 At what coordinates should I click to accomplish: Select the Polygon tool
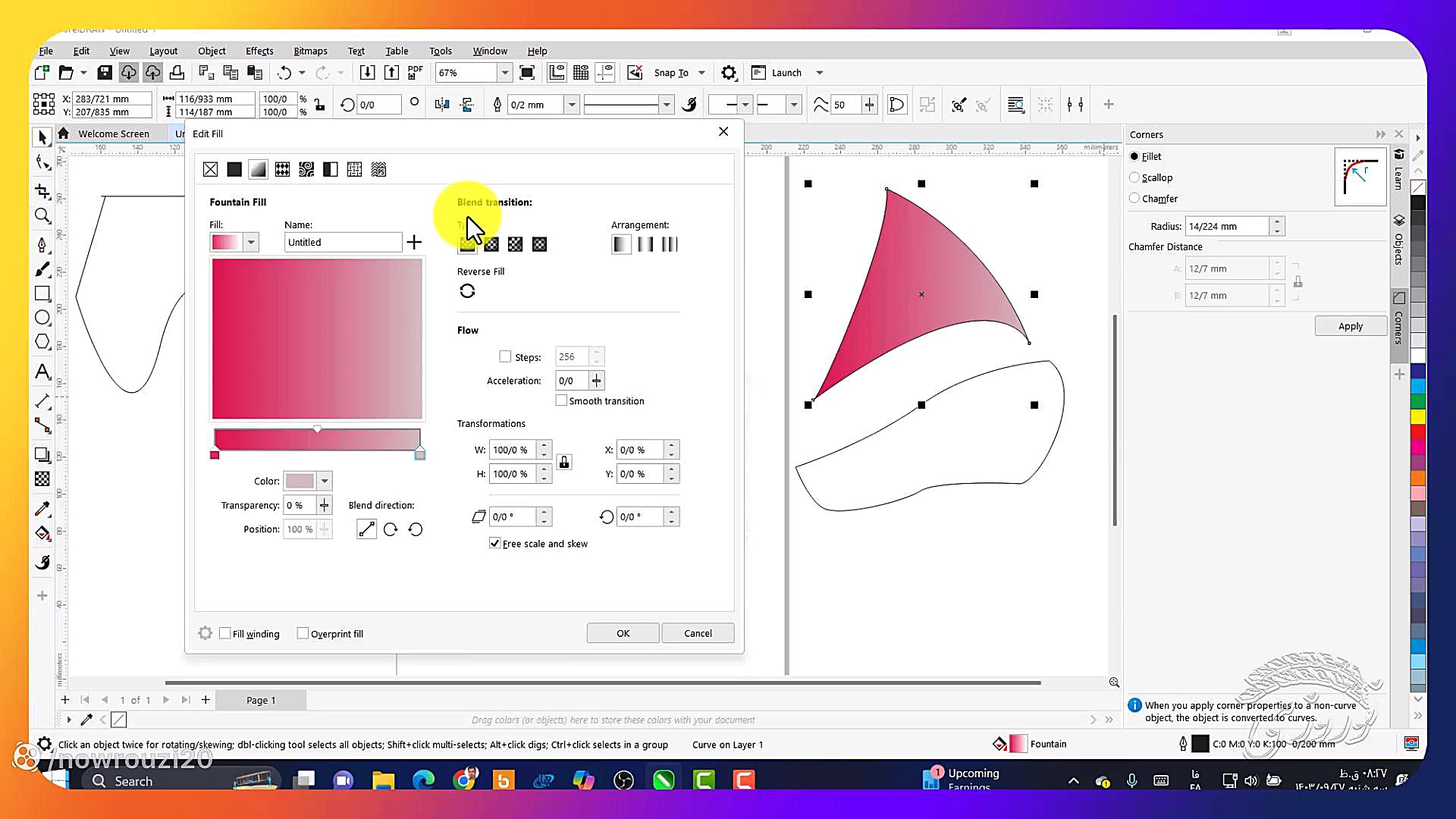coord(42,342)
